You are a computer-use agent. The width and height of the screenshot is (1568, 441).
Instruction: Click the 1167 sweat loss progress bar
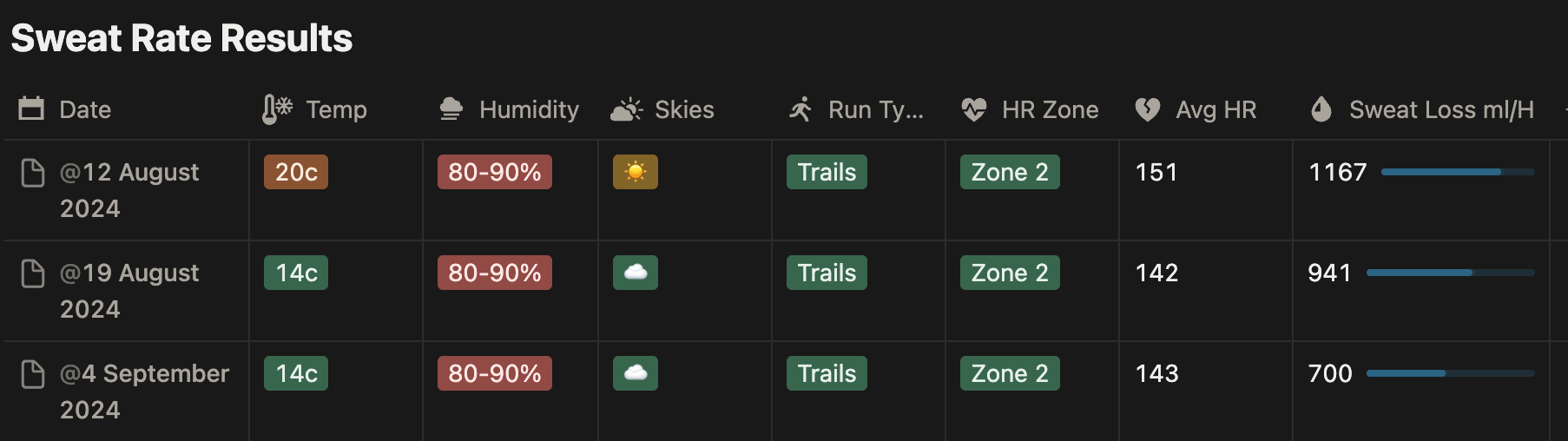tap(1457, 172)
